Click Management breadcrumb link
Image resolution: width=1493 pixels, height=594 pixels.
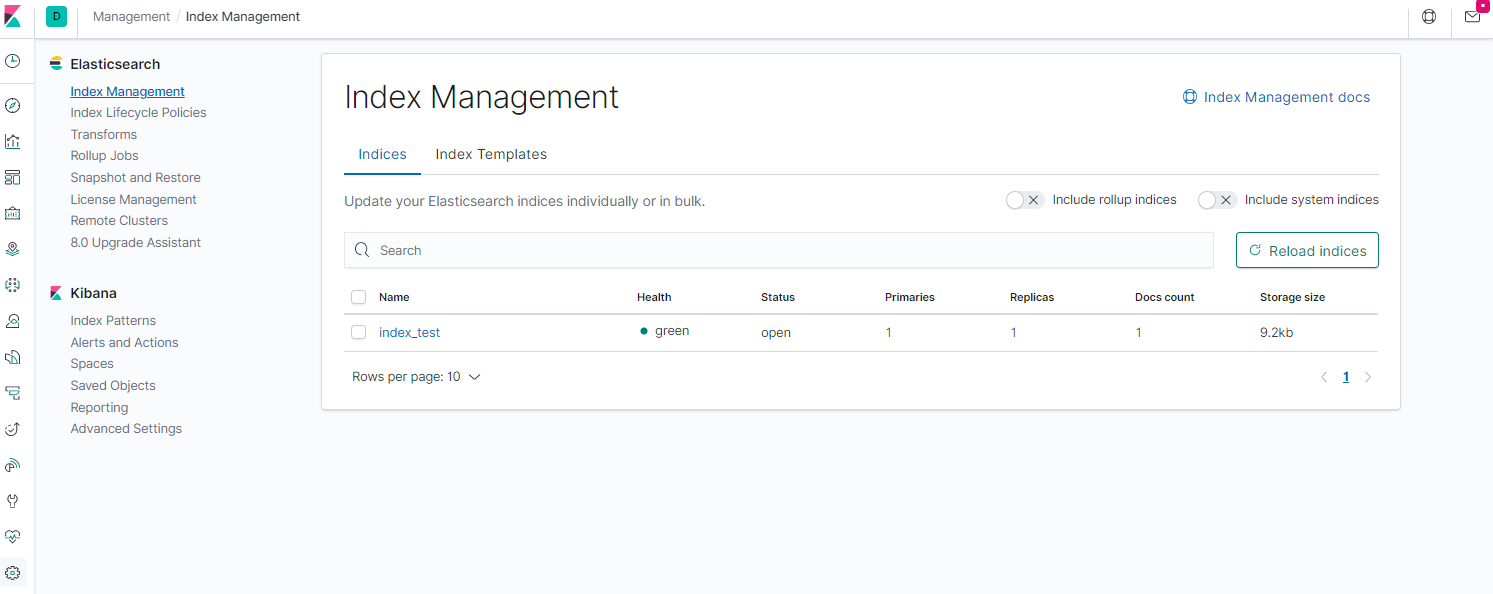click(x=131, y=16)
